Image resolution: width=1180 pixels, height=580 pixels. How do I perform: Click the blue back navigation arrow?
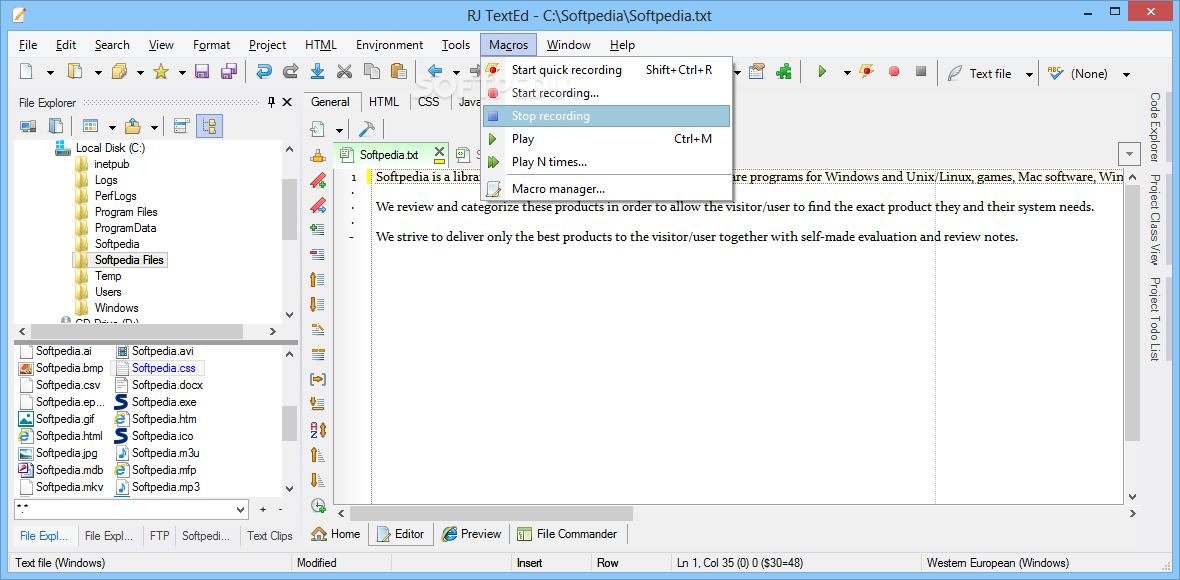pos(435,72)
